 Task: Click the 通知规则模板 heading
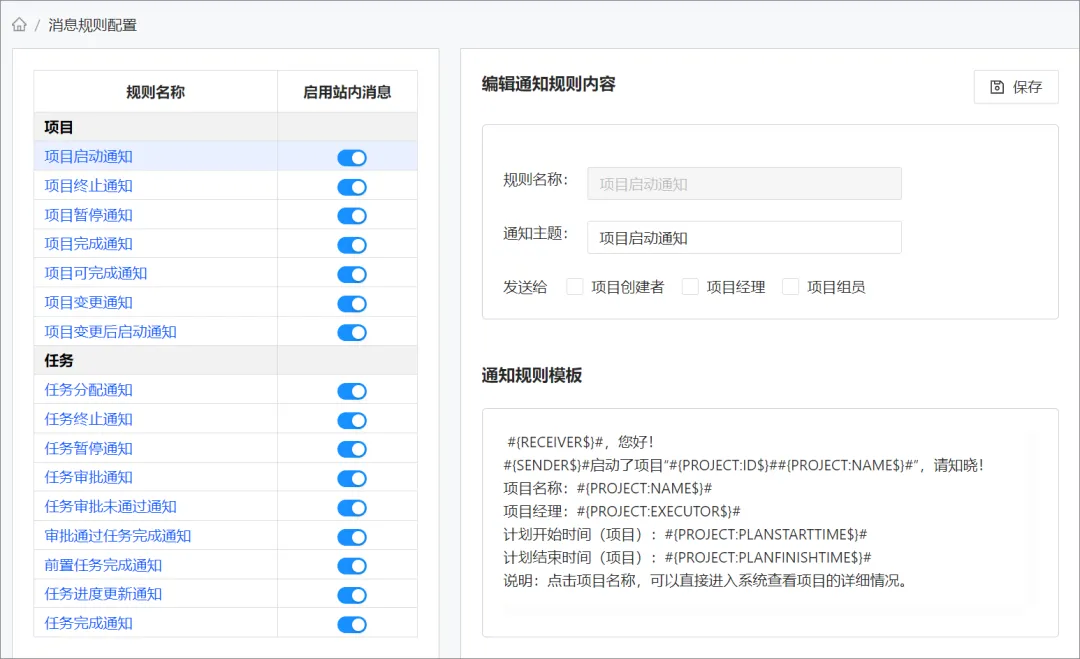532,375
